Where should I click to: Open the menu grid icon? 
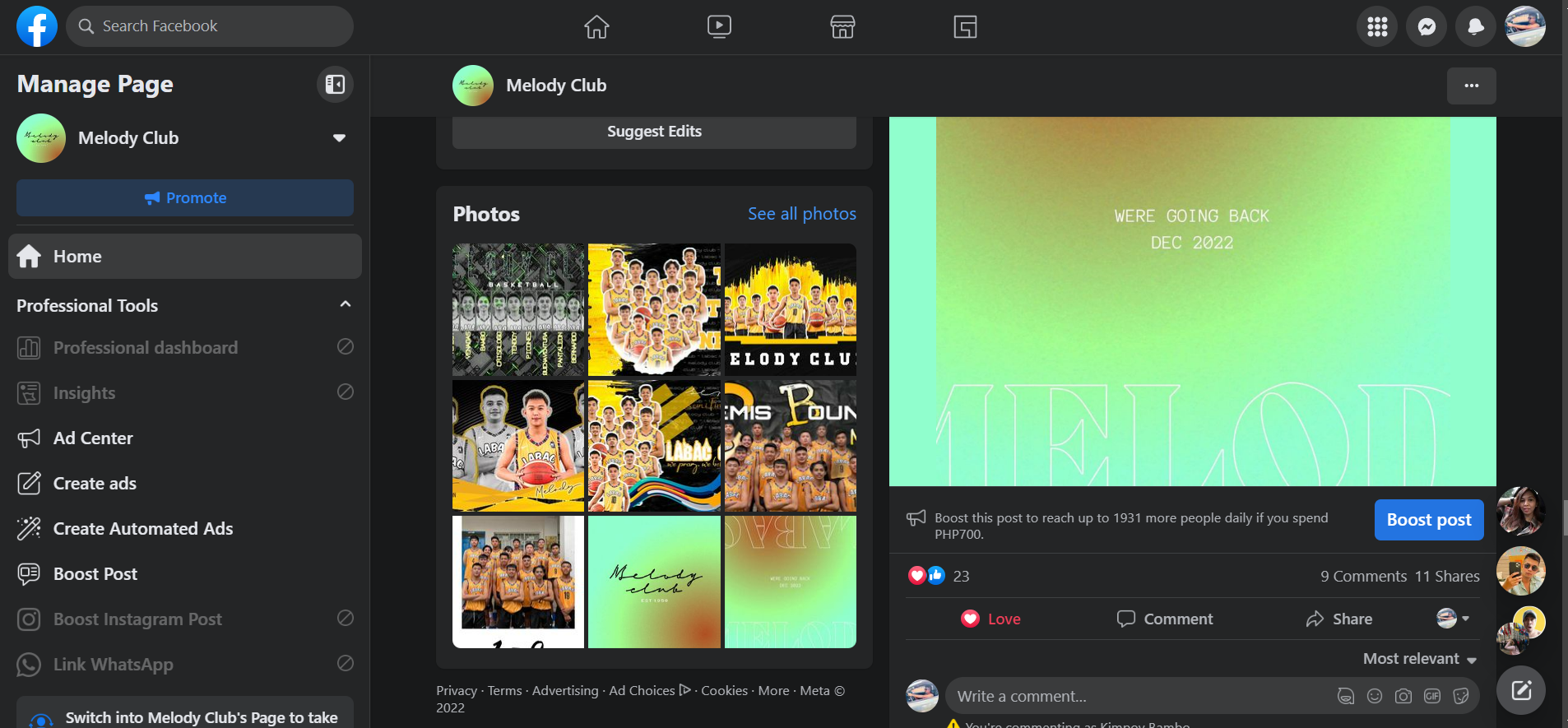point(1377,27)
